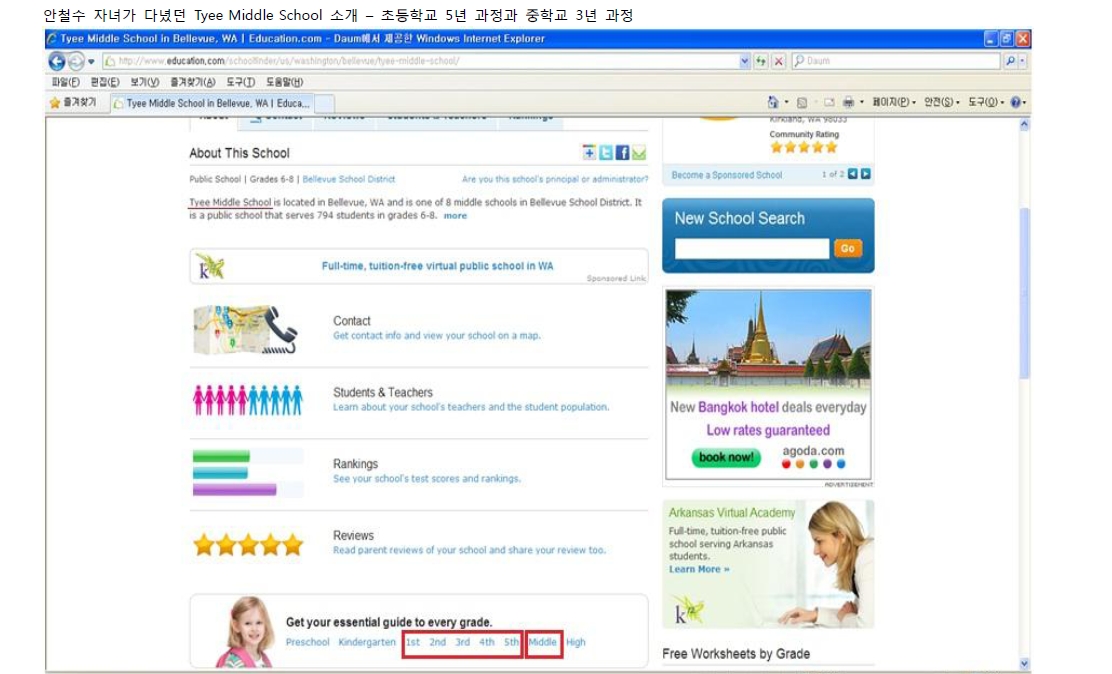The height and width of the screenshot is (674, 1112).
Task: Click the New School Search text field
Action: [751, 248]
